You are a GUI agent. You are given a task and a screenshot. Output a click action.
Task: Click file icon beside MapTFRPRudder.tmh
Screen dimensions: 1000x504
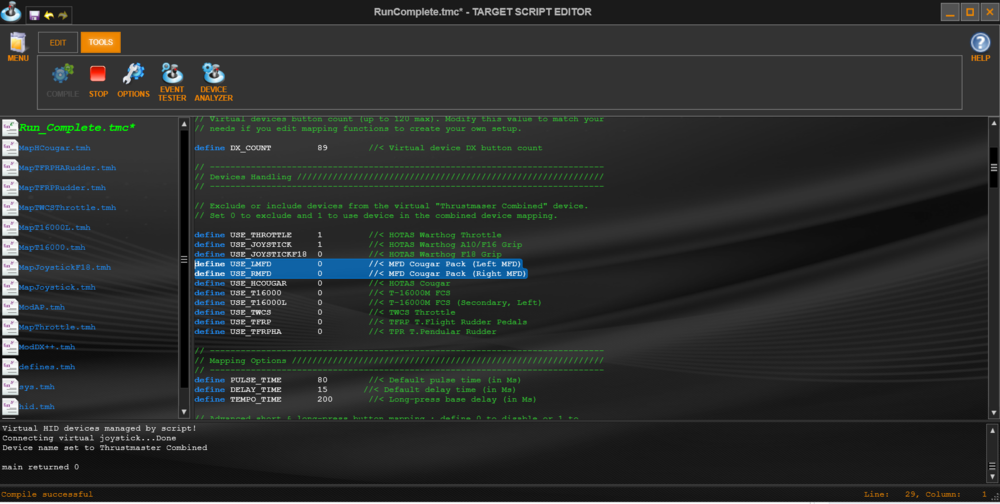click(10, 188)
